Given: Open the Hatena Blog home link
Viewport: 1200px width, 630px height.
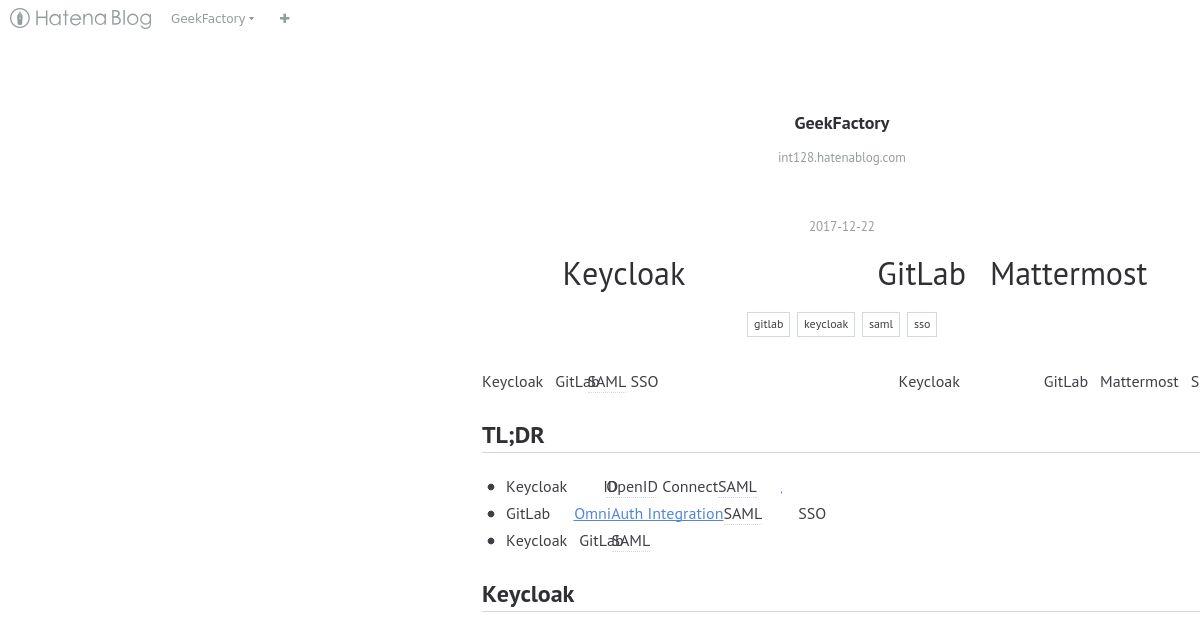Looking at the screenshot, I should pyautogui.click(x=81, y=18).
